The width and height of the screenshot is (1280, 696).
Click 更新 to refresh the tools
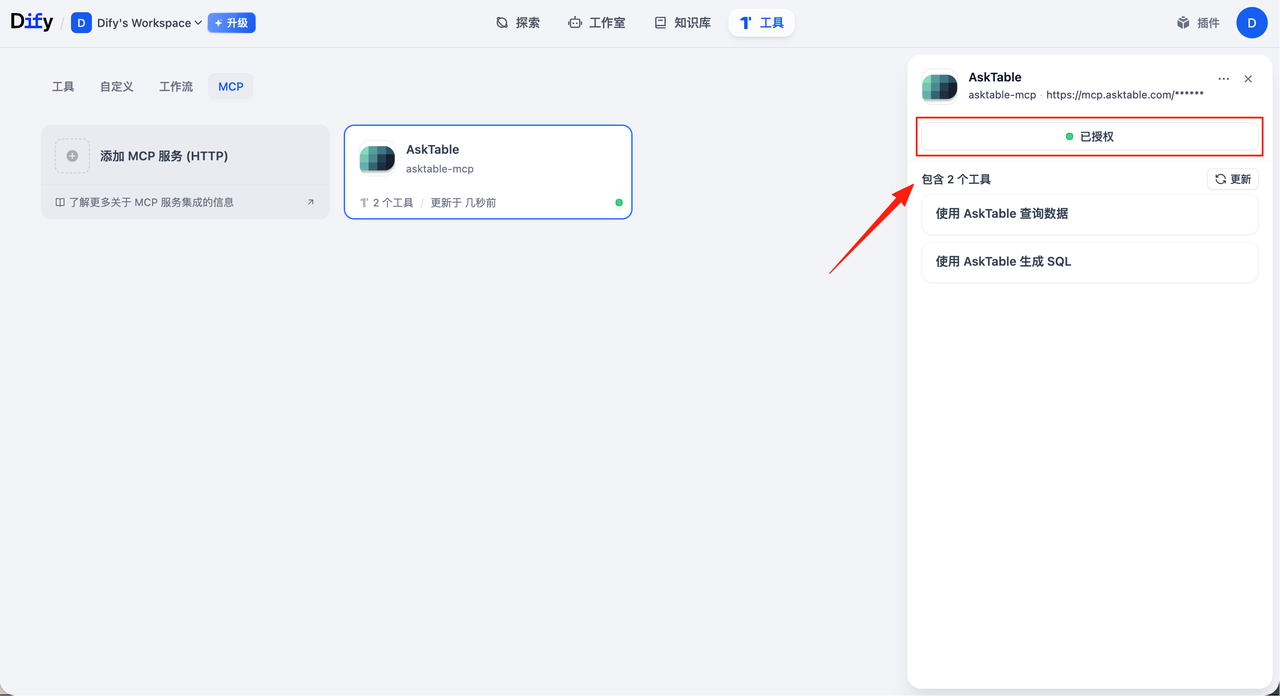click(1232, 179)
